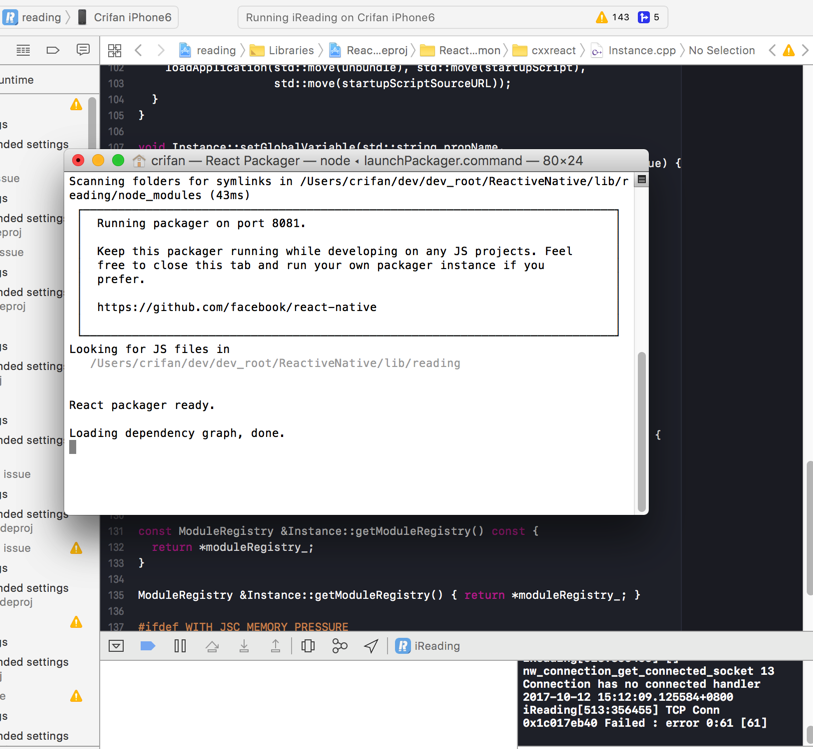Click the ReactiveNative/lib/reading path in terminal
Image resolution: width=813 pixels, height=749 pixels.
tap(275, 363)
